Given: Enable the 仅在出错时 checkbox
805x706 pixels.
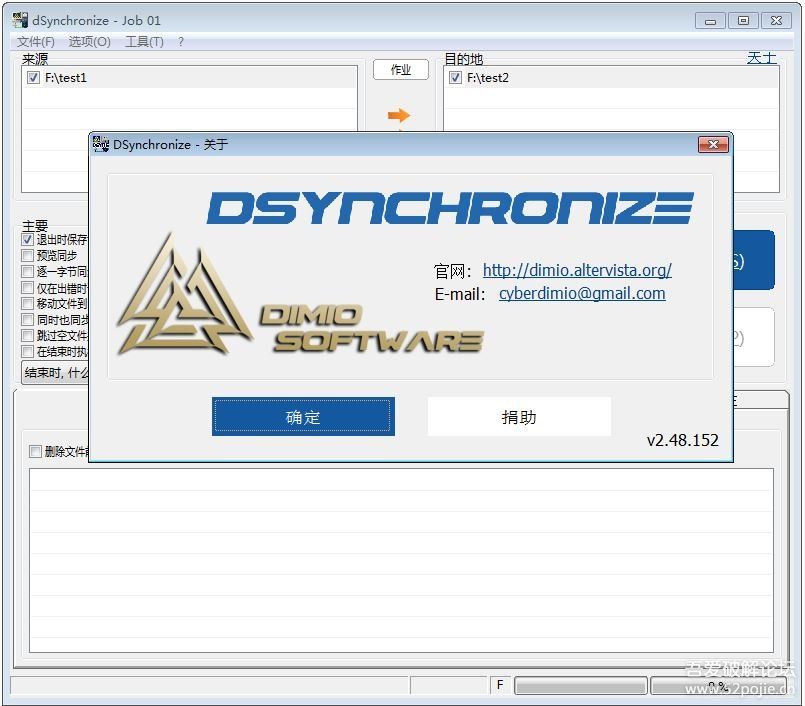Looking at the screenshot, I should click(x=28, y=288).
